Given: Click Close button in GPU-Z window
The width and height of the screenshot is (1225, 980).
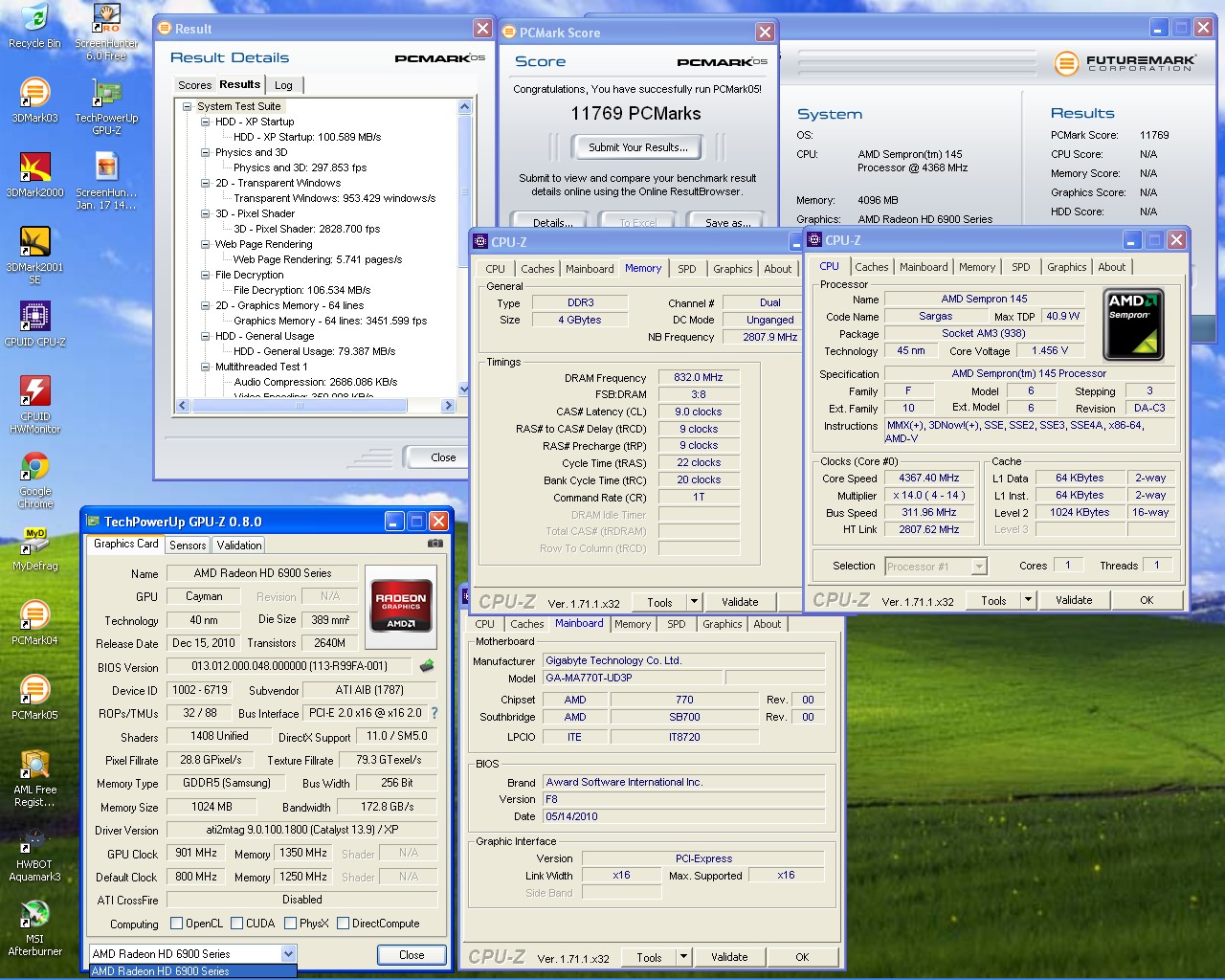Looking at the screenshot, I should [x=412, y=955].
